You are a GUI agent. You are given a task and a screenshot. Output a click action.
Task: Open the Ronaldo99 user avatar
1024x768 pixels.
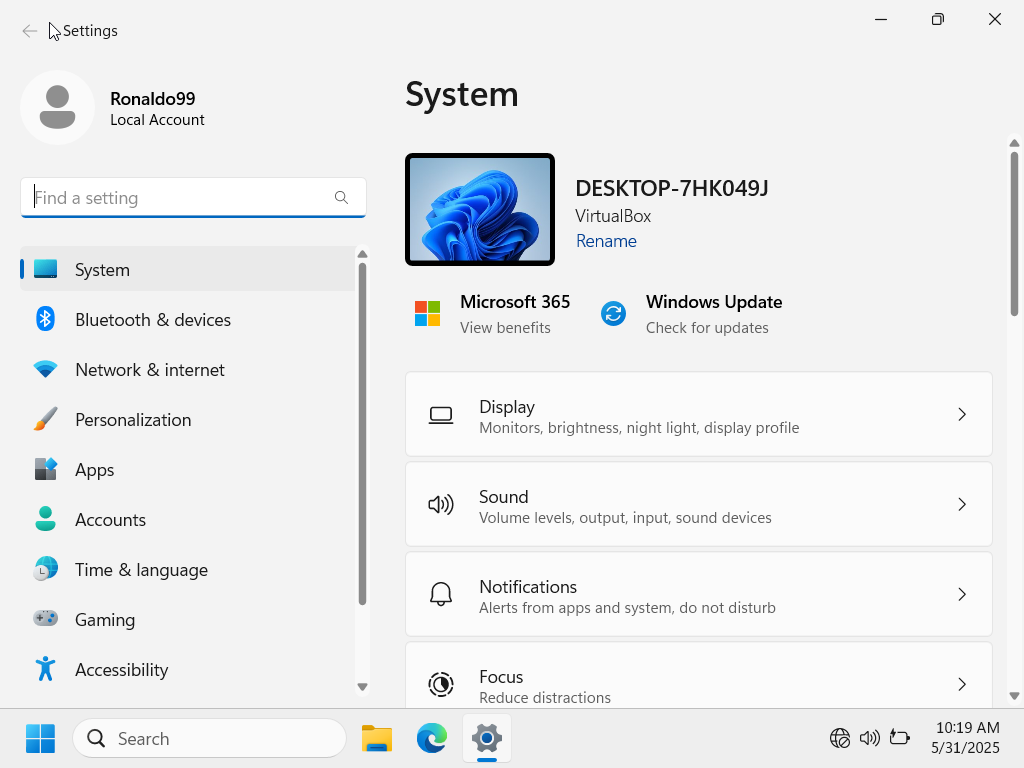[x=57, y=108]
